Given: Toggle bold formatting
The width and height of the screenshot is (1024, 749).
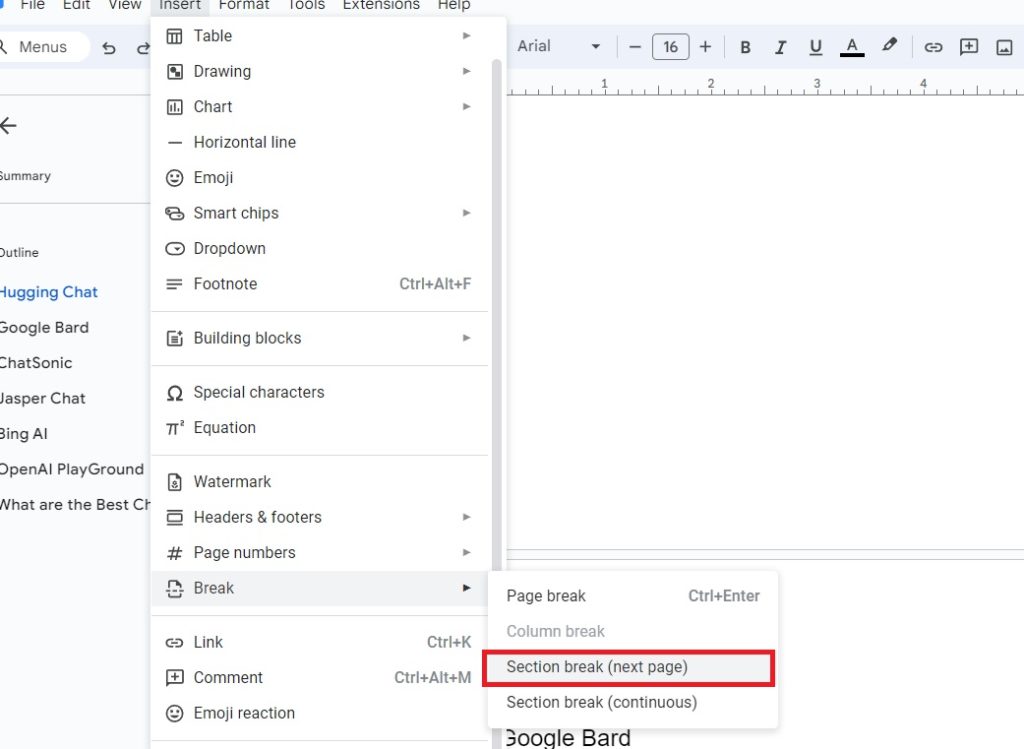Looking at the screenshot, I should pos(745,47).
